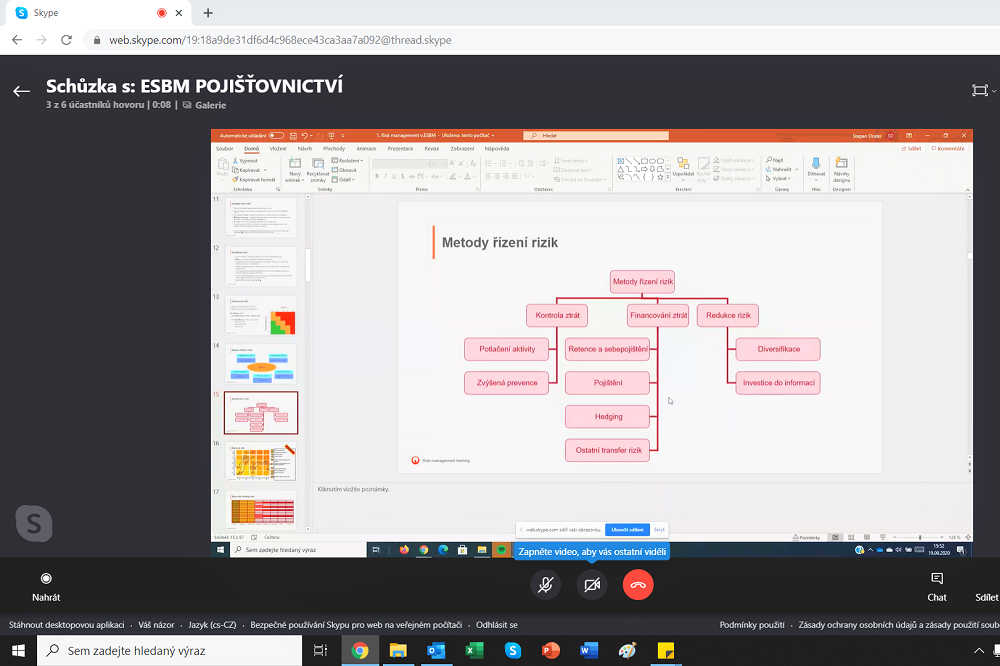Image resolution: width=1000 pixels, height=666 pixels.
Task: Switch to the Zobrazení ribbon tab
Action: (x=462, y=149)
